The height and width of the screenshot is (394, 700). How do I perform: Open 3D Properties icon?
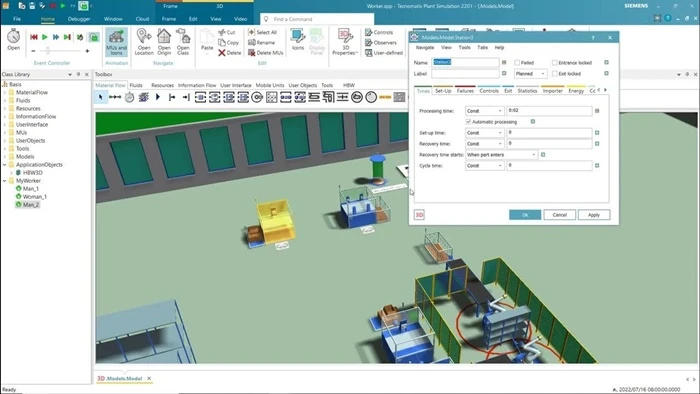tap(345, 42)
